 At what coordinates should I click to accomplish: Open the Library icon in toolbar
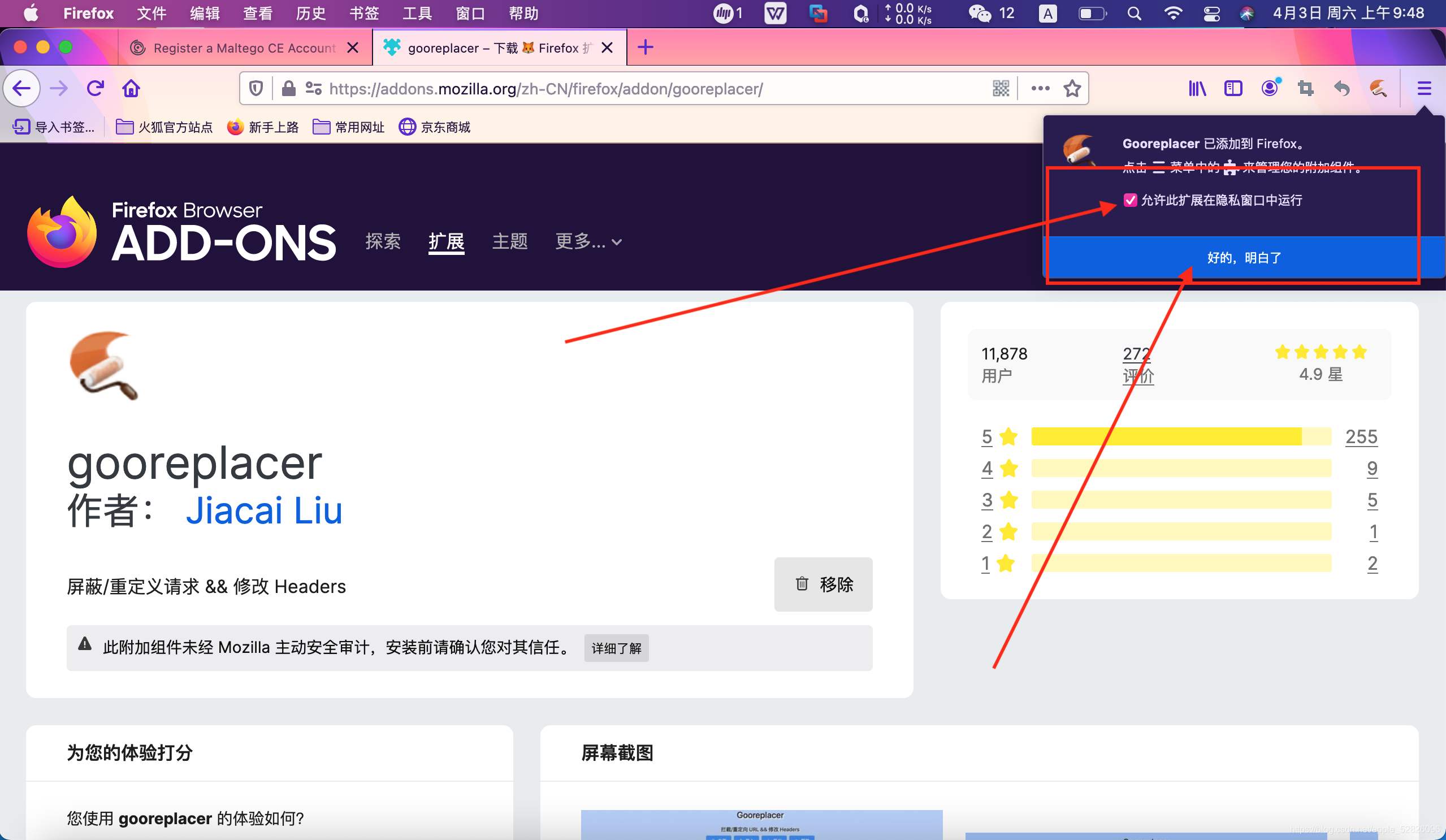click(1197, 88)
